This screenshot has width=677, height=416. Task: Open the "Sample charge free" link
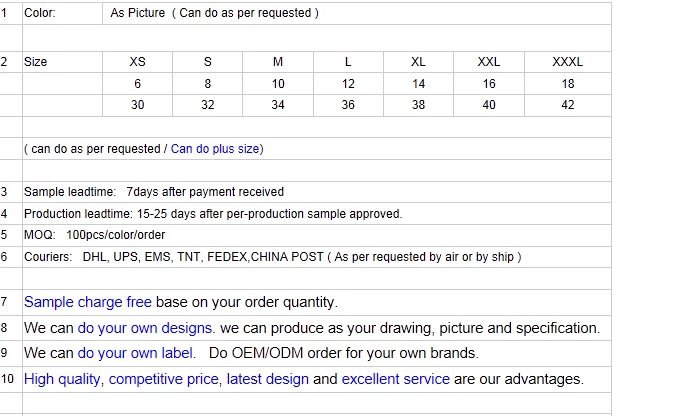click(x=88, y=302)
